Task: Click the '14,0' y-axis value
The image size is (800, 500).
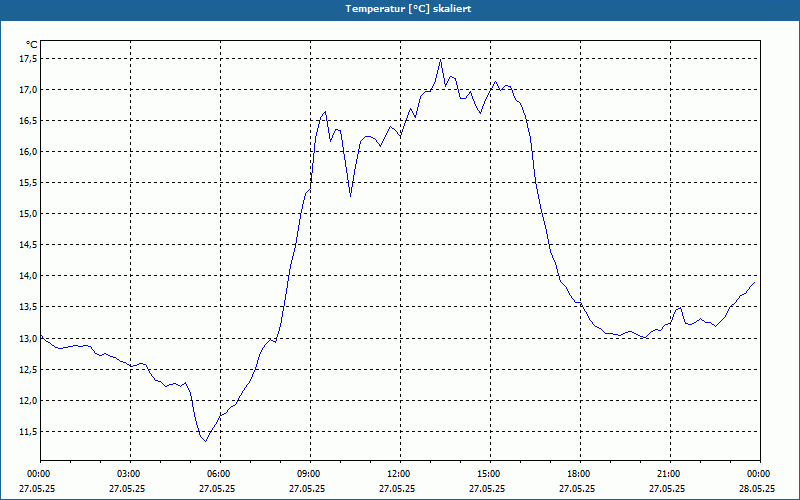Action: [x=28, y=276]
